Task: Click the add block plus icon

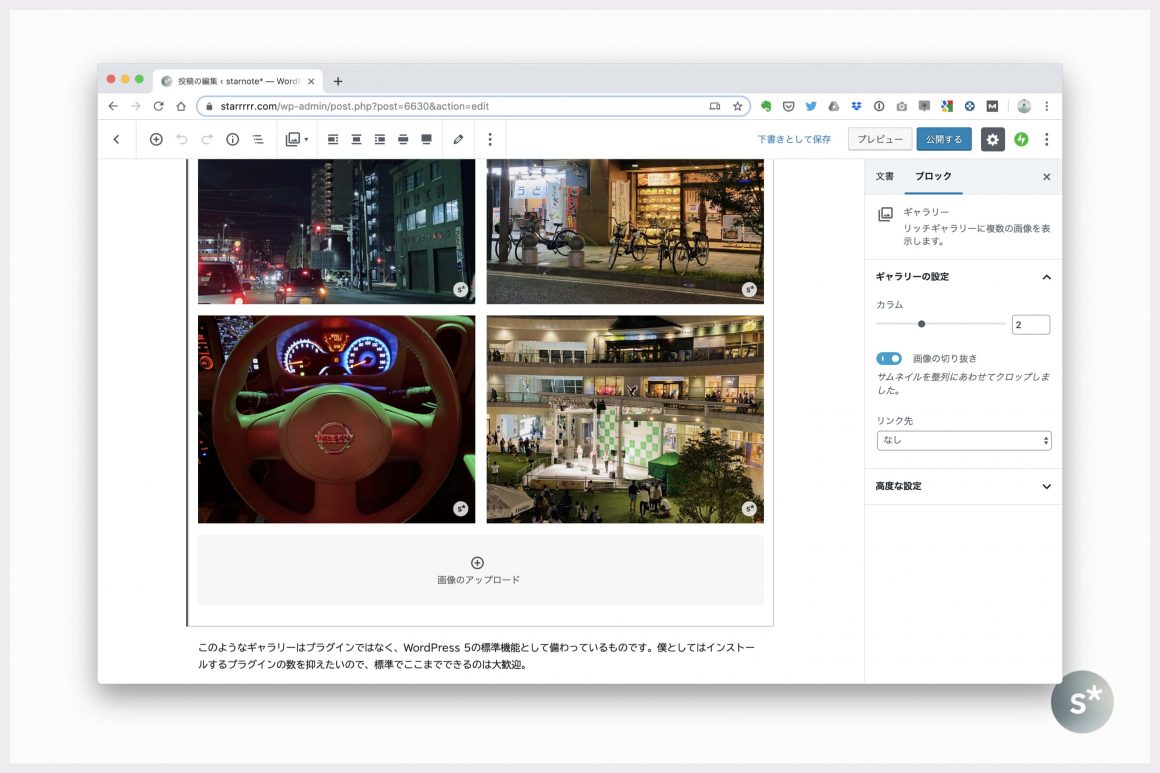Action: [156, 140]
